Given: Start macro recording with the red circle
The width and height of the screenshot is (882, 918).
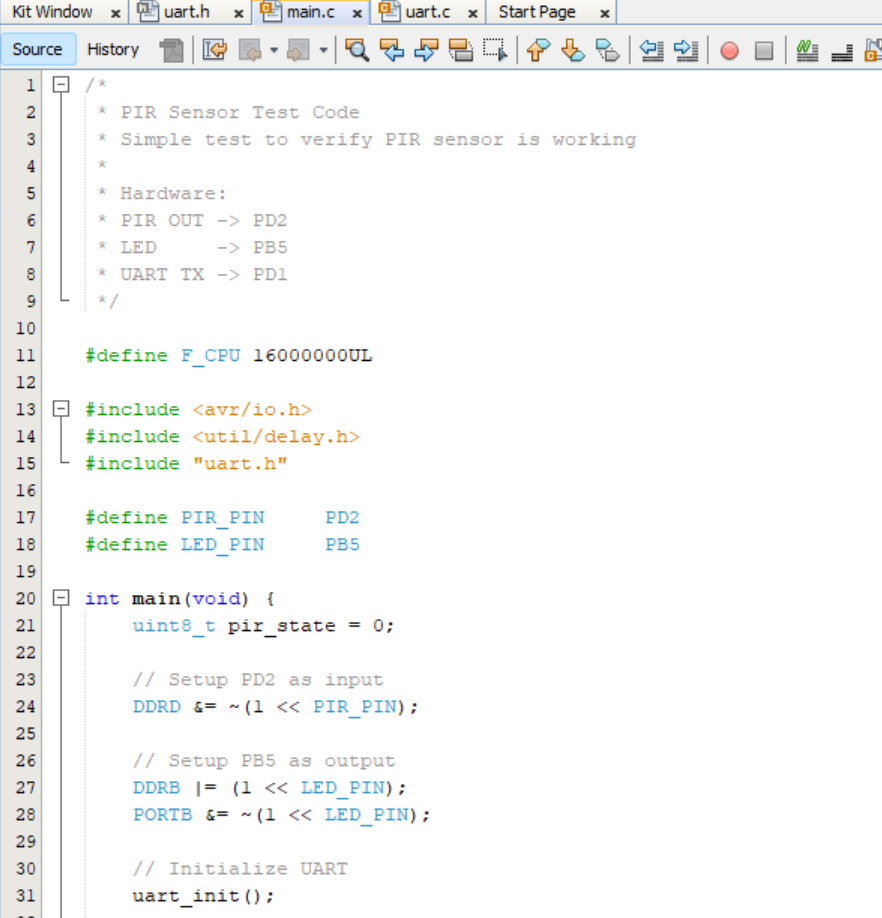Looking at the screenshot, I should pos(729,50).
